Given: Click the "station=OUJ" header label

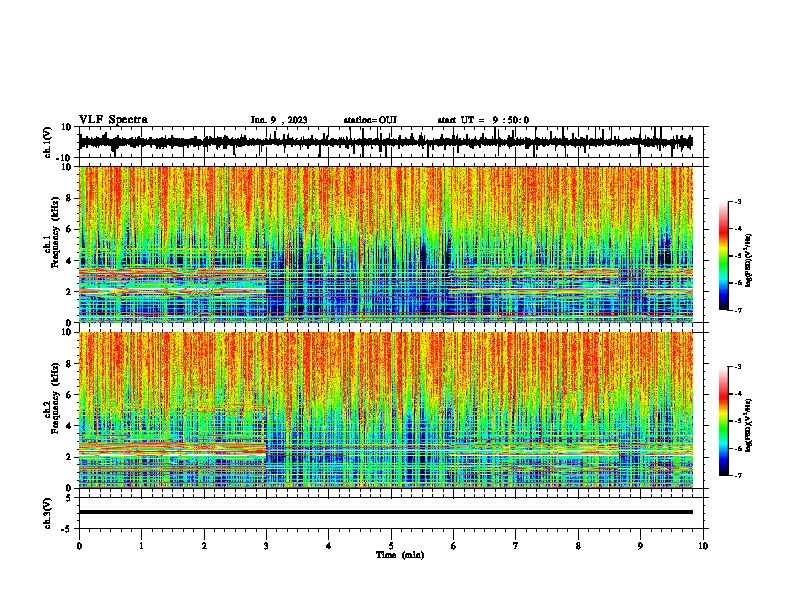Looking at the screenshot, I should click(370, 120).
